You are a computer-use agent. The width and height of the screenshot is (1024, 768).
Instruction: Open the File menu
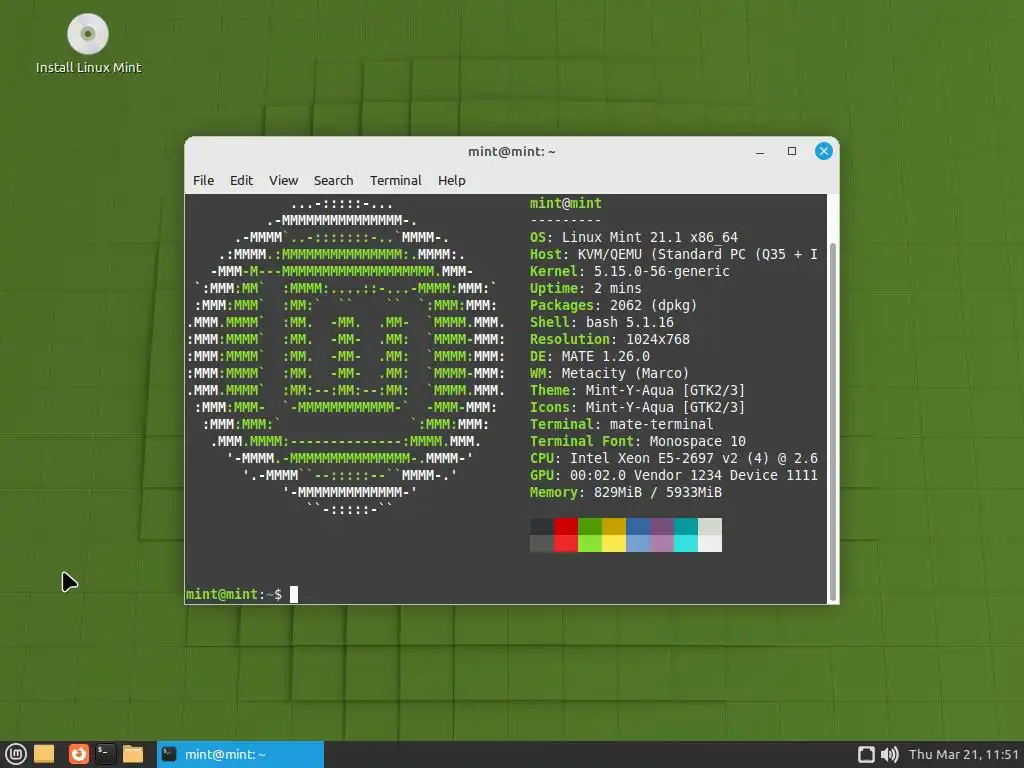[203, 180]
